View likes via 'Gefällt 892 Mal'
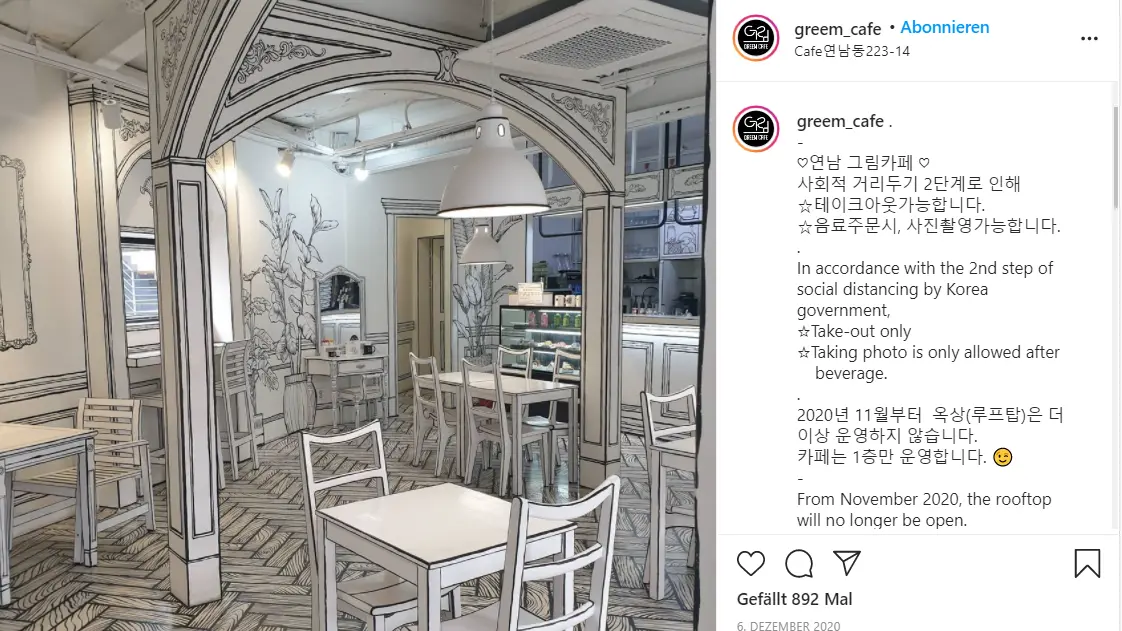 tap(794, 599)
